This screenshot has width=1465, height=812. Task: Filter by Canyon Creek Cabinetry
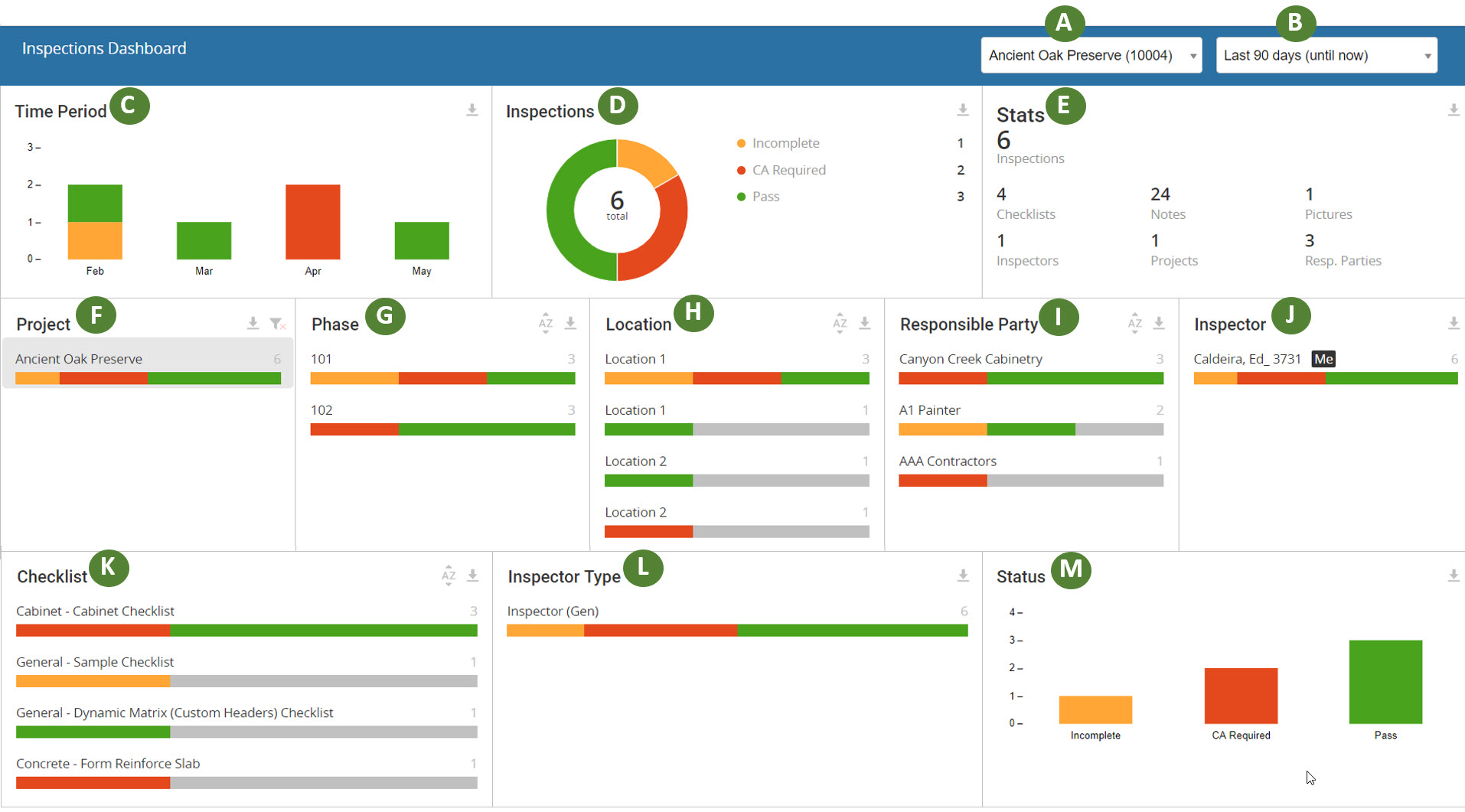1031,367
